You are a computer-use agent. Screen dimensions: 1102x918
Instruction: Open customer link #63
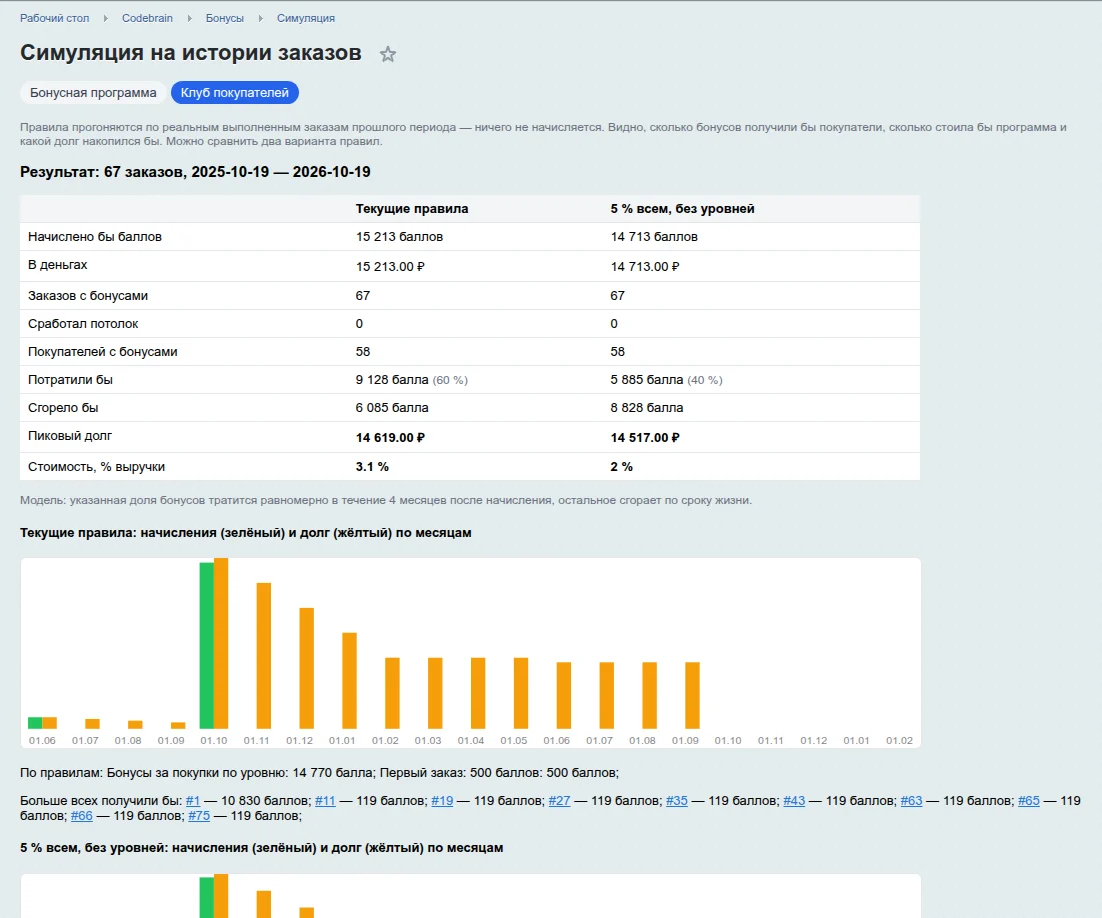coord(912,801)
